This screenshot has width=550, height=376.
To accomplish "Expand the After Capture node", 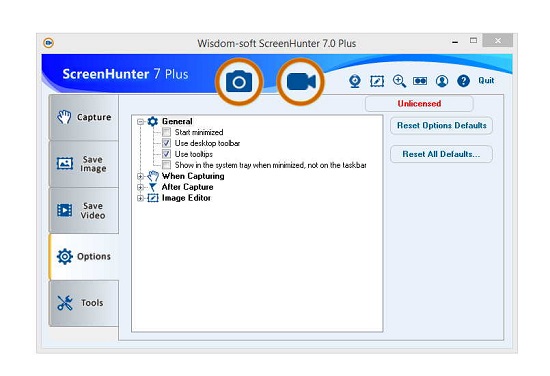I will tap(141, 187).
